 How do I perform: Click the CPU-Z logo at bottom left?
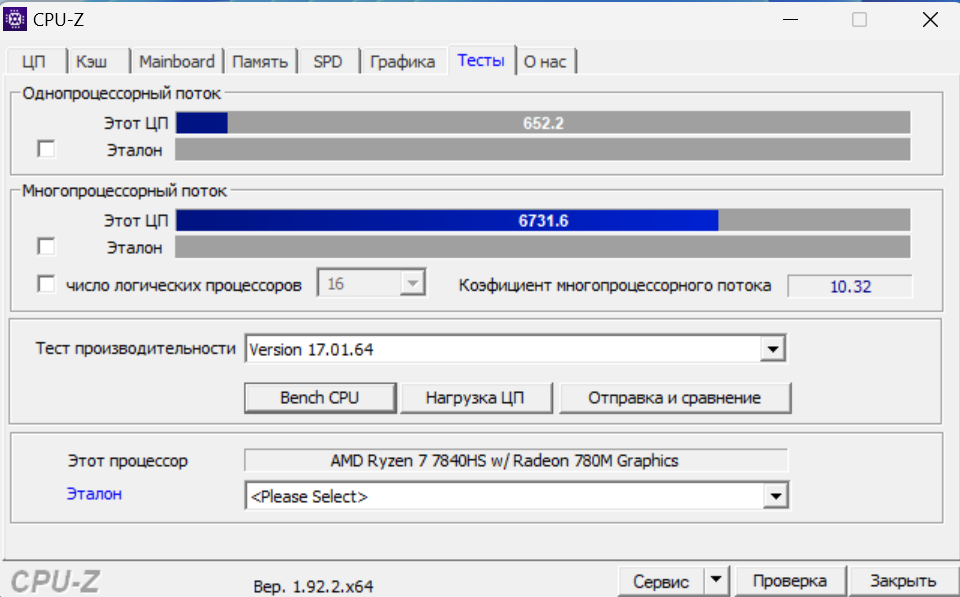coord(56,581)
